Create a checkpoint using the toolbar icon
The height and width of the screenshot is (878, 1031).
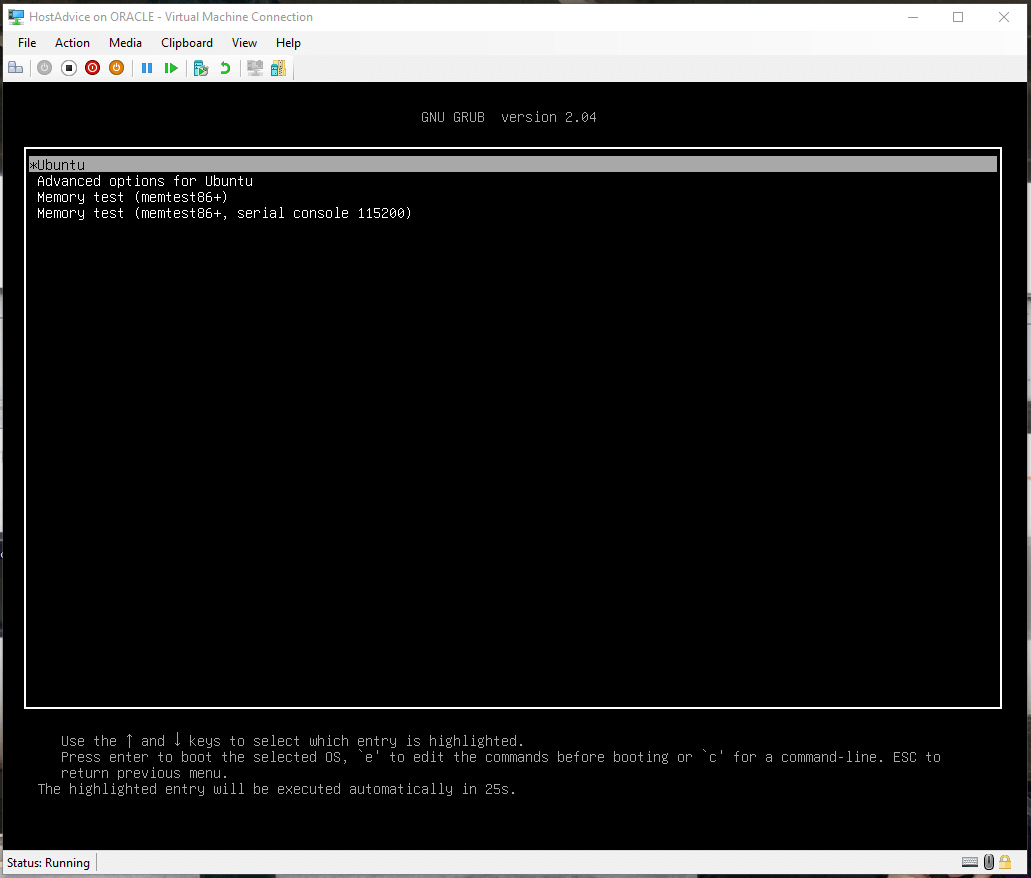(201, 68)
